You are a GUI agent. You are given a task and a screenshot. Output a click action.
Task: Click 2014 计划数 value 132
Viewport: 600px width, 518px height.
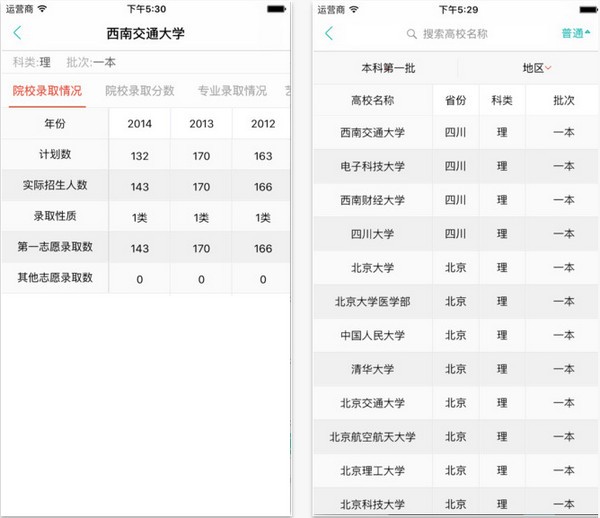pos(140,156)
